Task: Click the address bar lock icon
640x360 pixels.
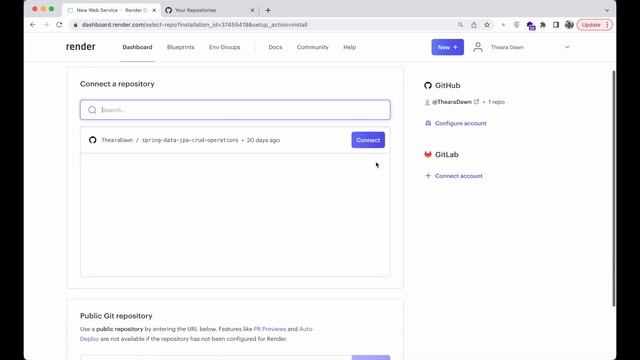Action: pos(76,25)
